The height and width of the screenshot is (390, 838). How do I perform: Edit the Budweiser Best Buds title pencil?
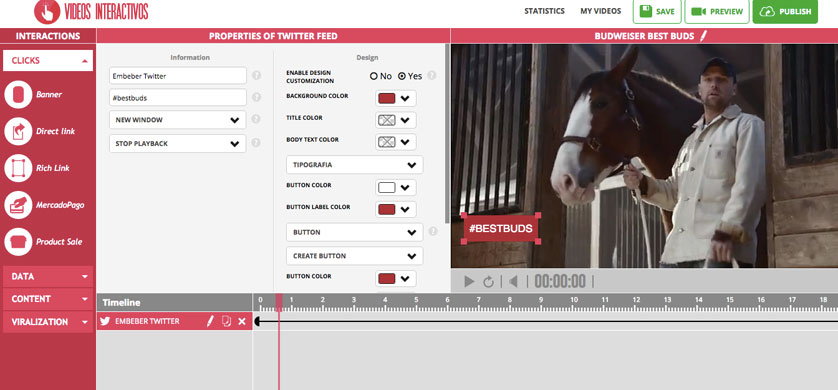click(703, 36)
